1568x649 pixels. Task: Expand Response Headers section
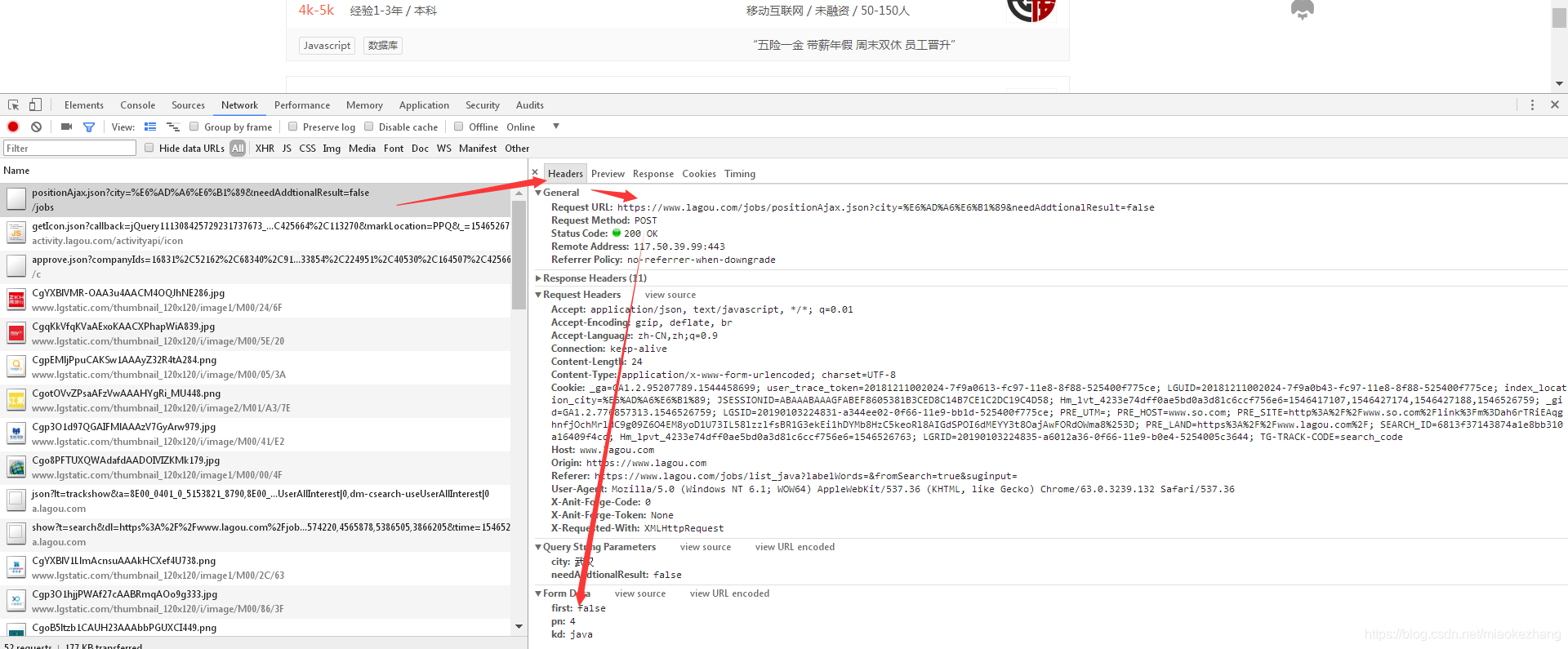pyautogui.click(x=539, y=278)
